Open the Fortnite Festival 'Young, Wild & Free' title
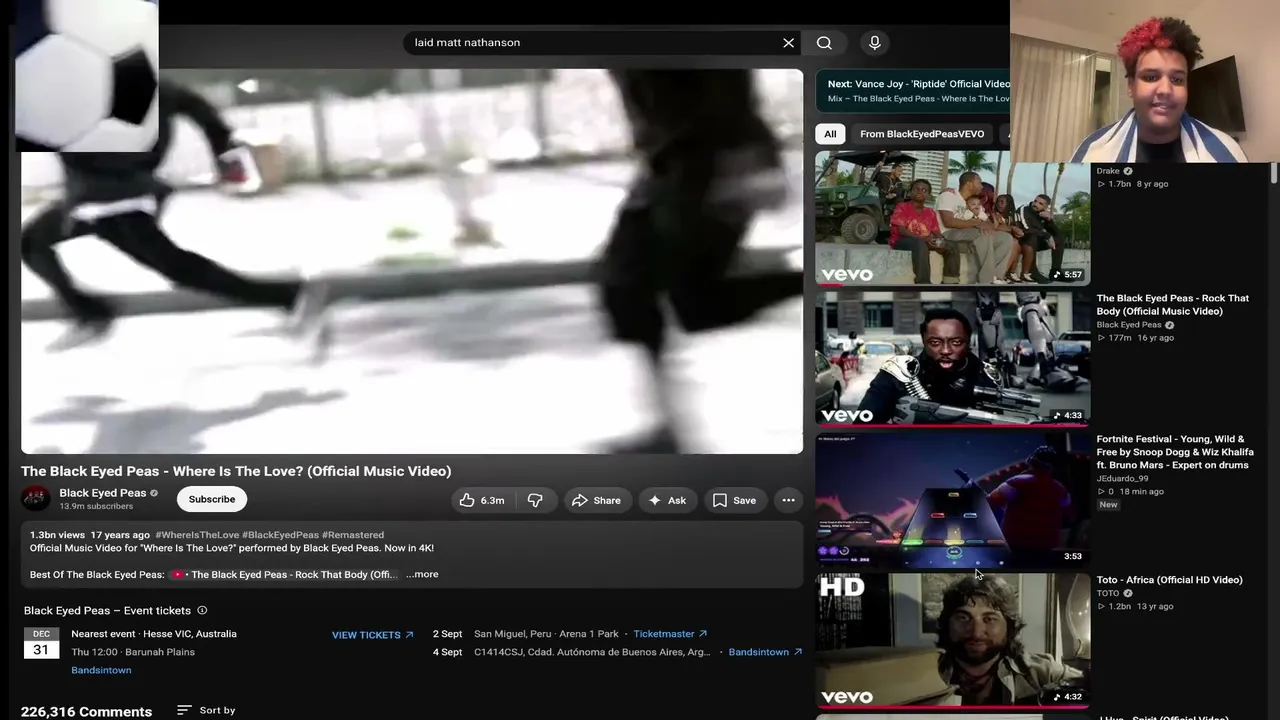This screenshot has height=720, width=1280. tap(1175, 452)
